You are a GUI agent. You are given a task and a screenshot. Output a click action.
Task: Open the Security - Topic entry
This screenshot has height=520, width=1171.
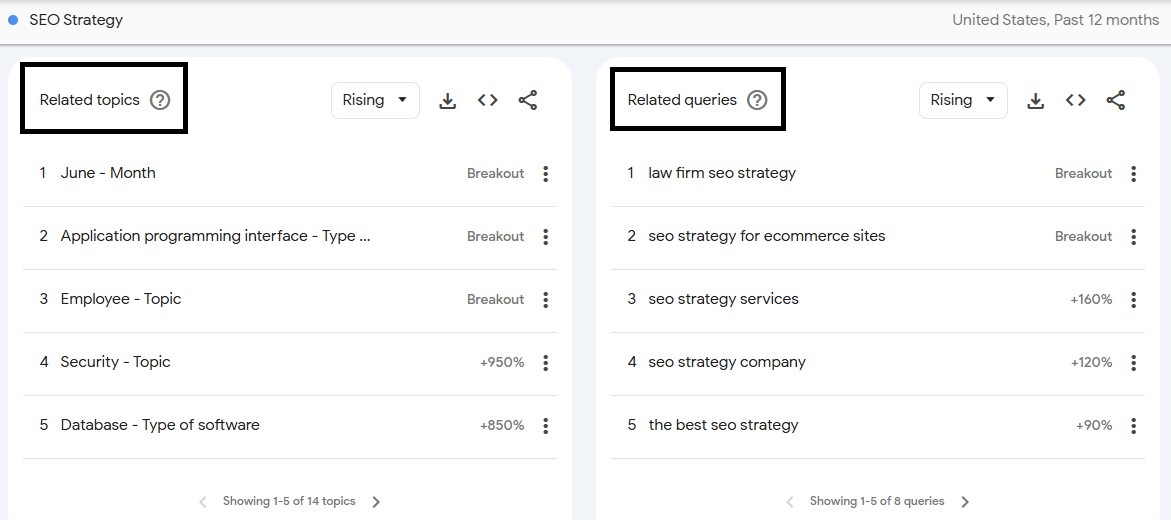tap(116, 362)
